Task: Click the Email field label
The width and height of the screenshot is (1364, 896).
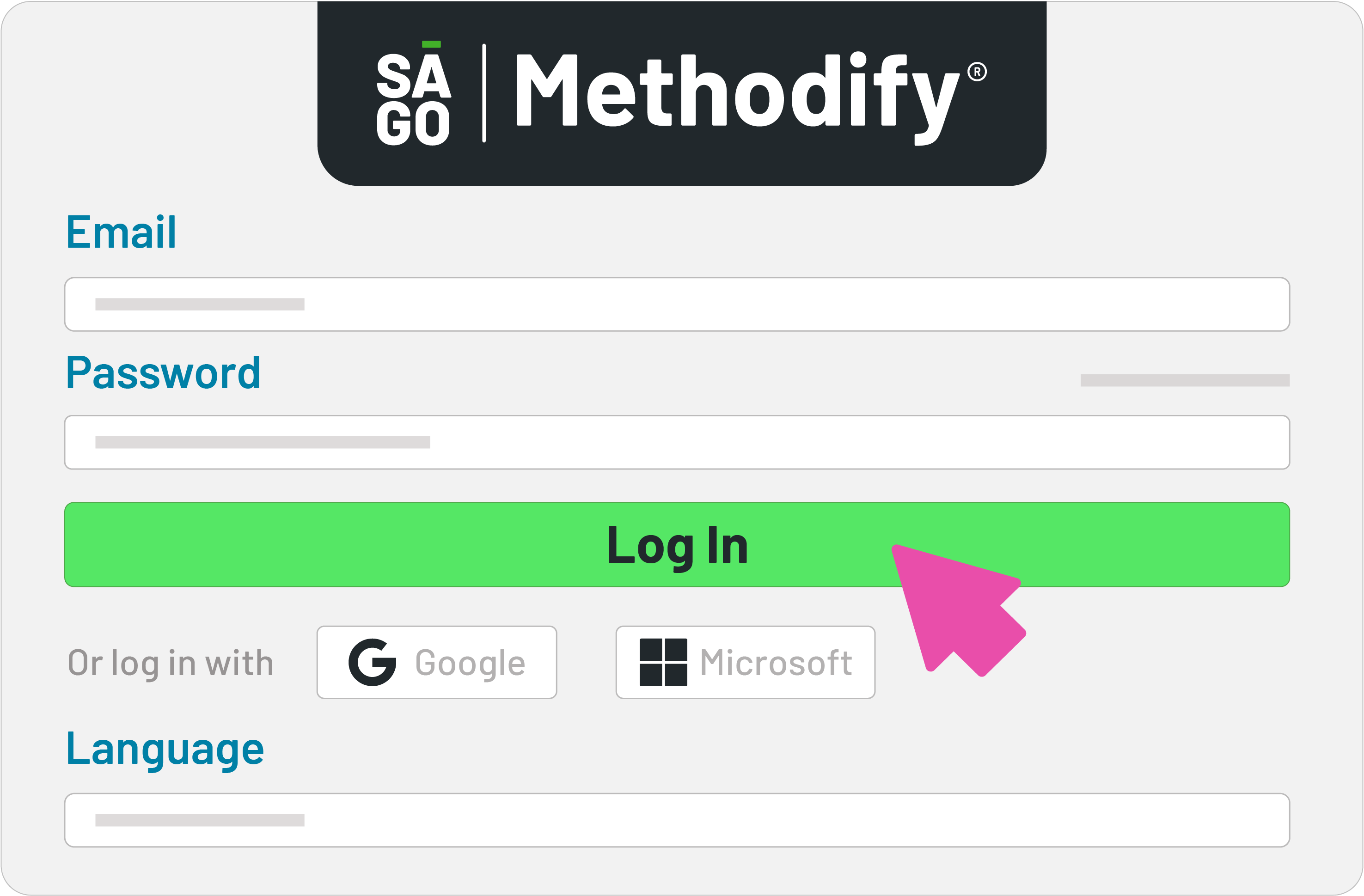Action: point(122,232)
